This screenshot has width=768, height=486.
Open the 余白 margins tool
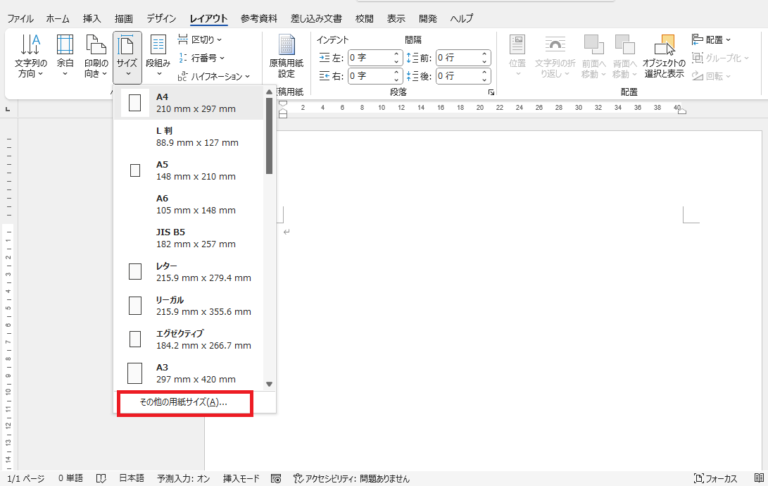click(65, 56)
